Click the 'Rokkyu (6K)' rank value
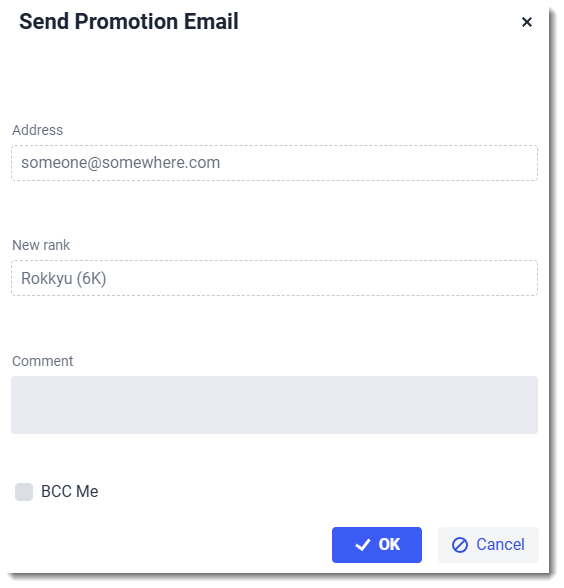 [x=63, y=278]
